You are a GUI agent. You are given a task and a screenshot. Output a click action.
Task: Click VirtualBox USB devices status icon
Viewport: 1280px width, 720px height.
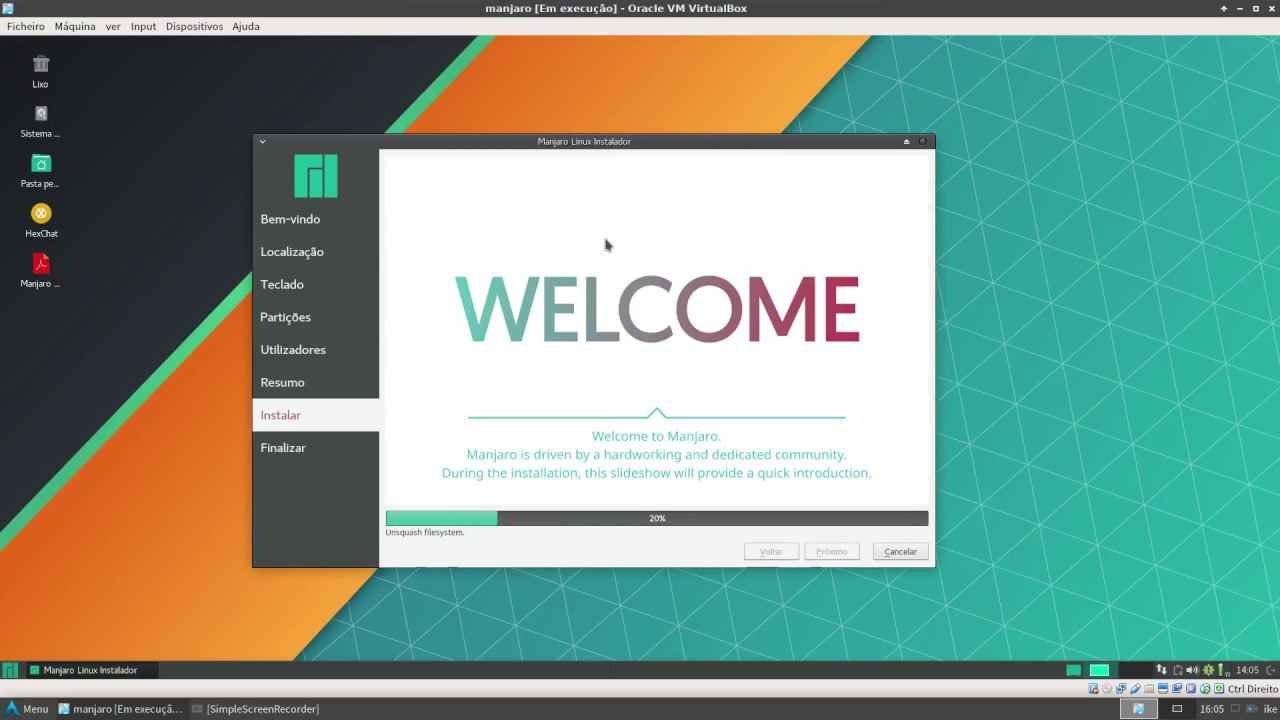click(x=1136, y=689)
